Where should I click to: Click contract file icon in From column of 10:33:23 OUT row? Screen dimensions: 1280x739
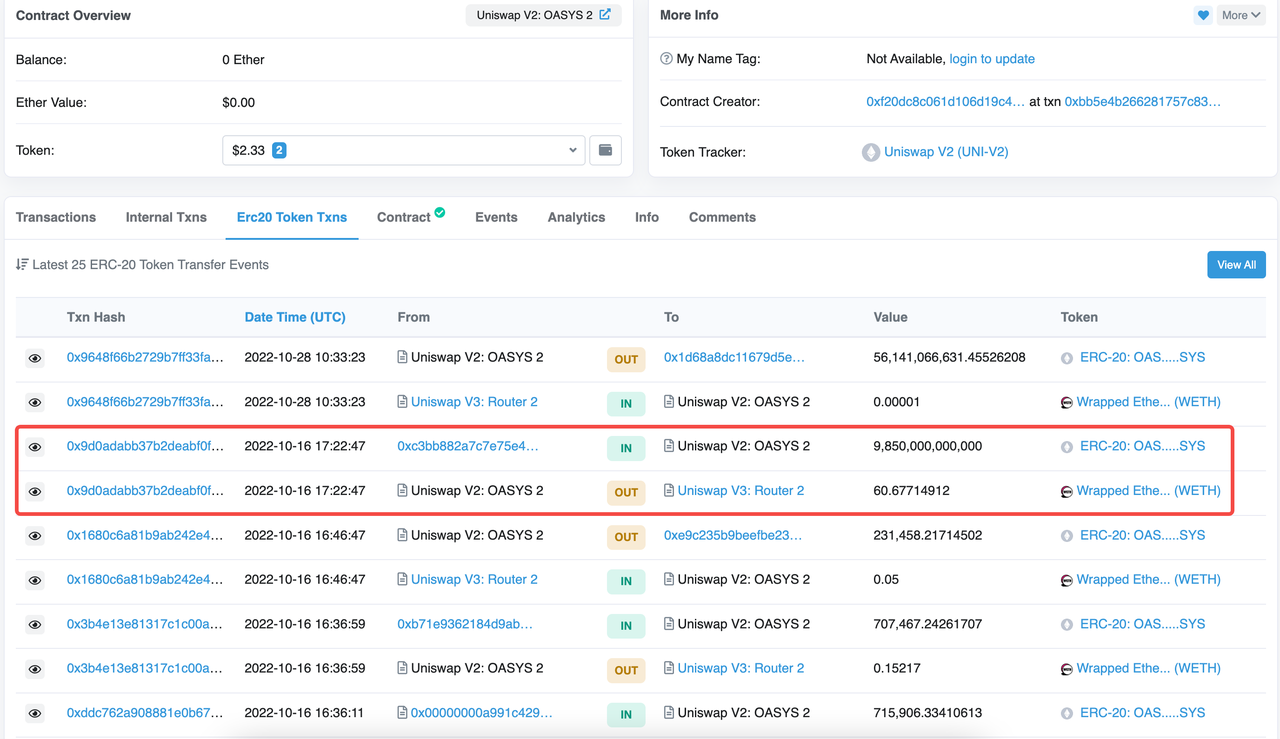coord(402,357)
